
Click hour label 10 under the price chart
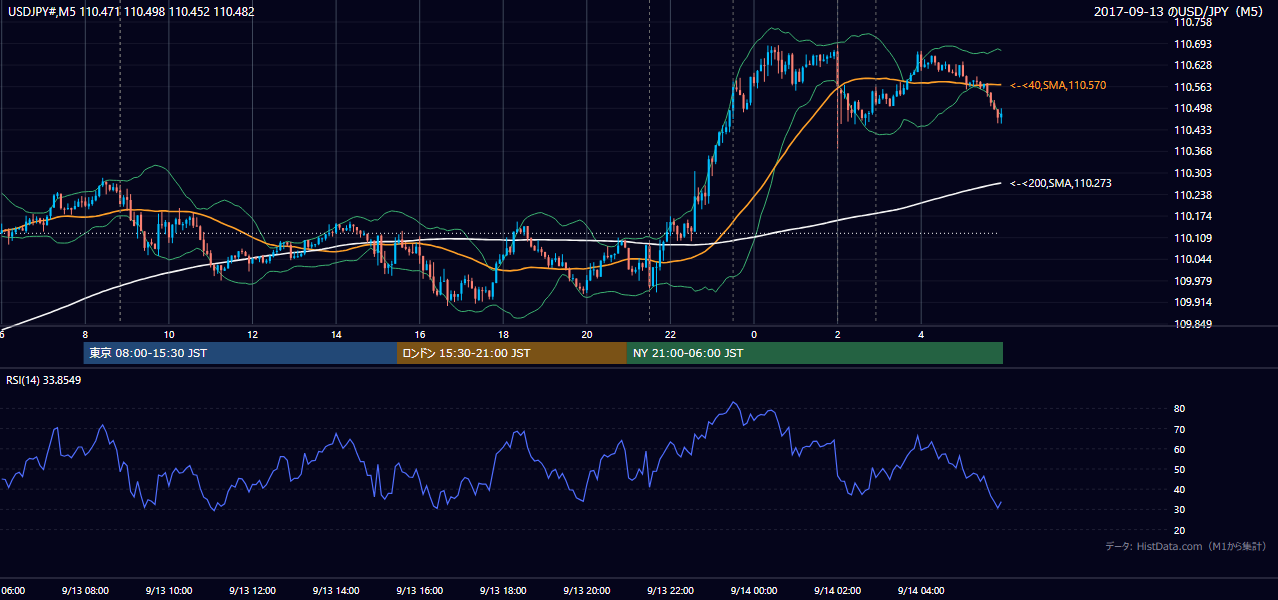(169, 335)
